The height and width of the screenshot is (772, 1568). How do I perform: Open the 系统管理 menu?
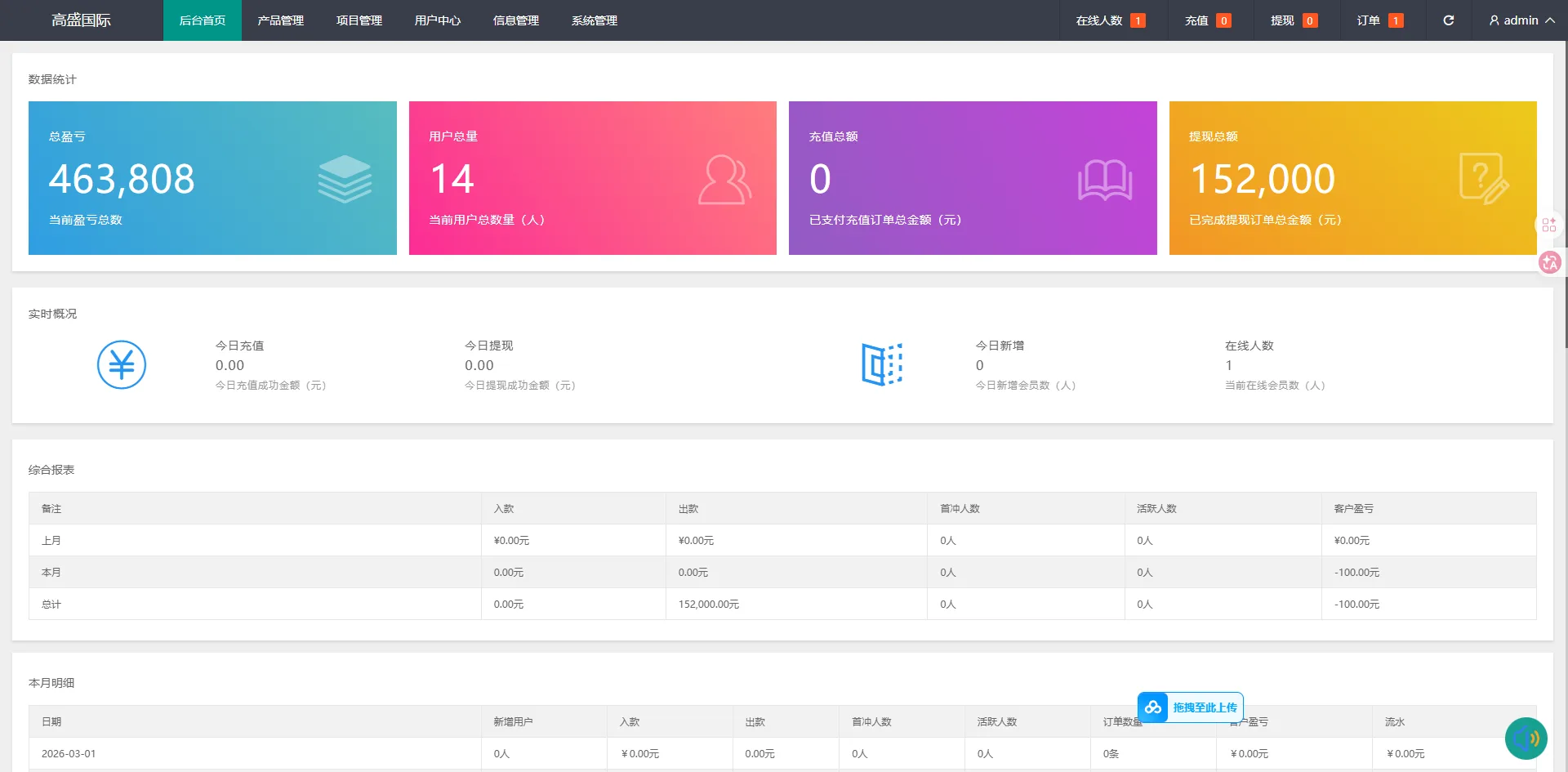coord(595,20)
